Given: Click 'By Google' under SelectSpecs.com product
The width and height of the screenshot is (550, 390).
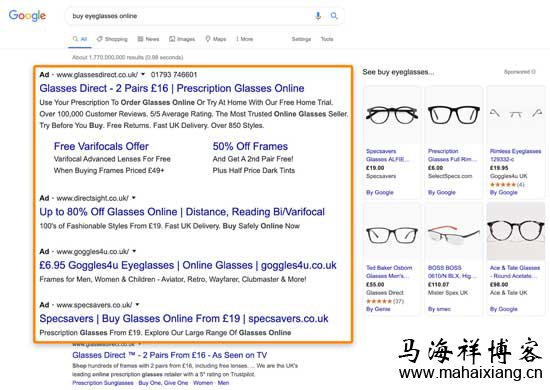Looking at the screenshot, I should (442, 192).
